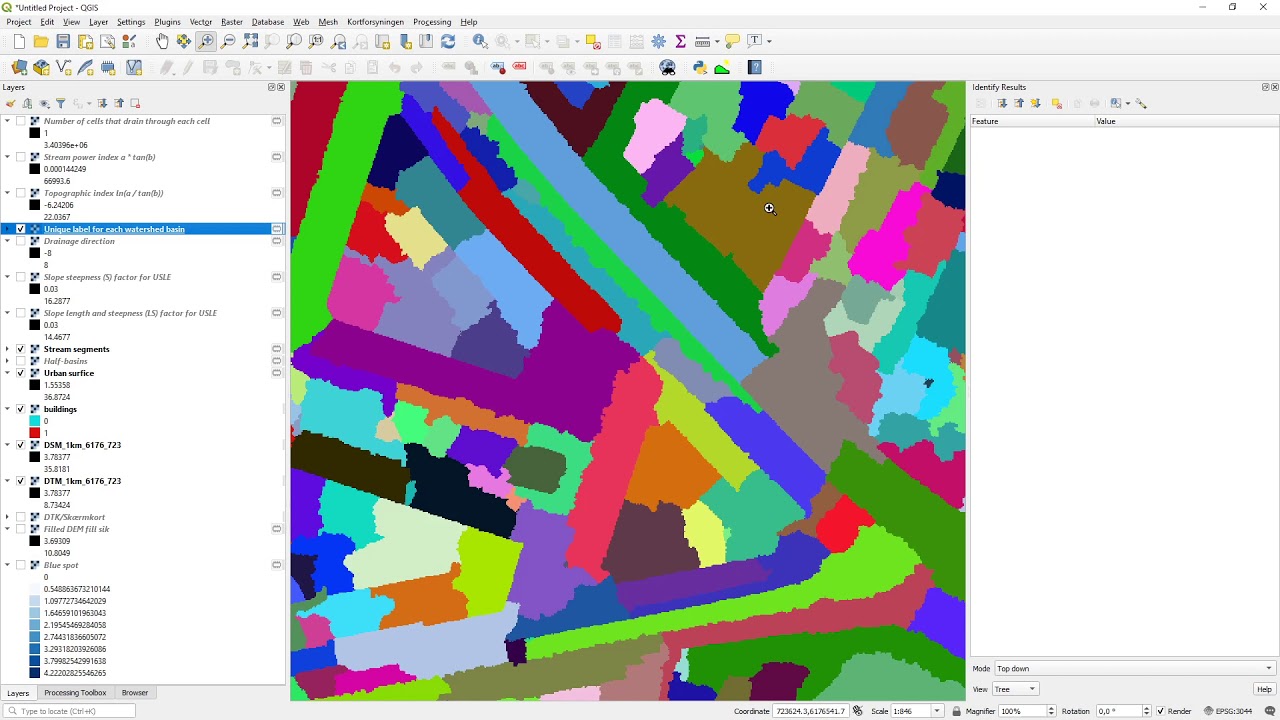Select the Measure Line ruler tool
1280x720 pixels.
tap(702, 41)
